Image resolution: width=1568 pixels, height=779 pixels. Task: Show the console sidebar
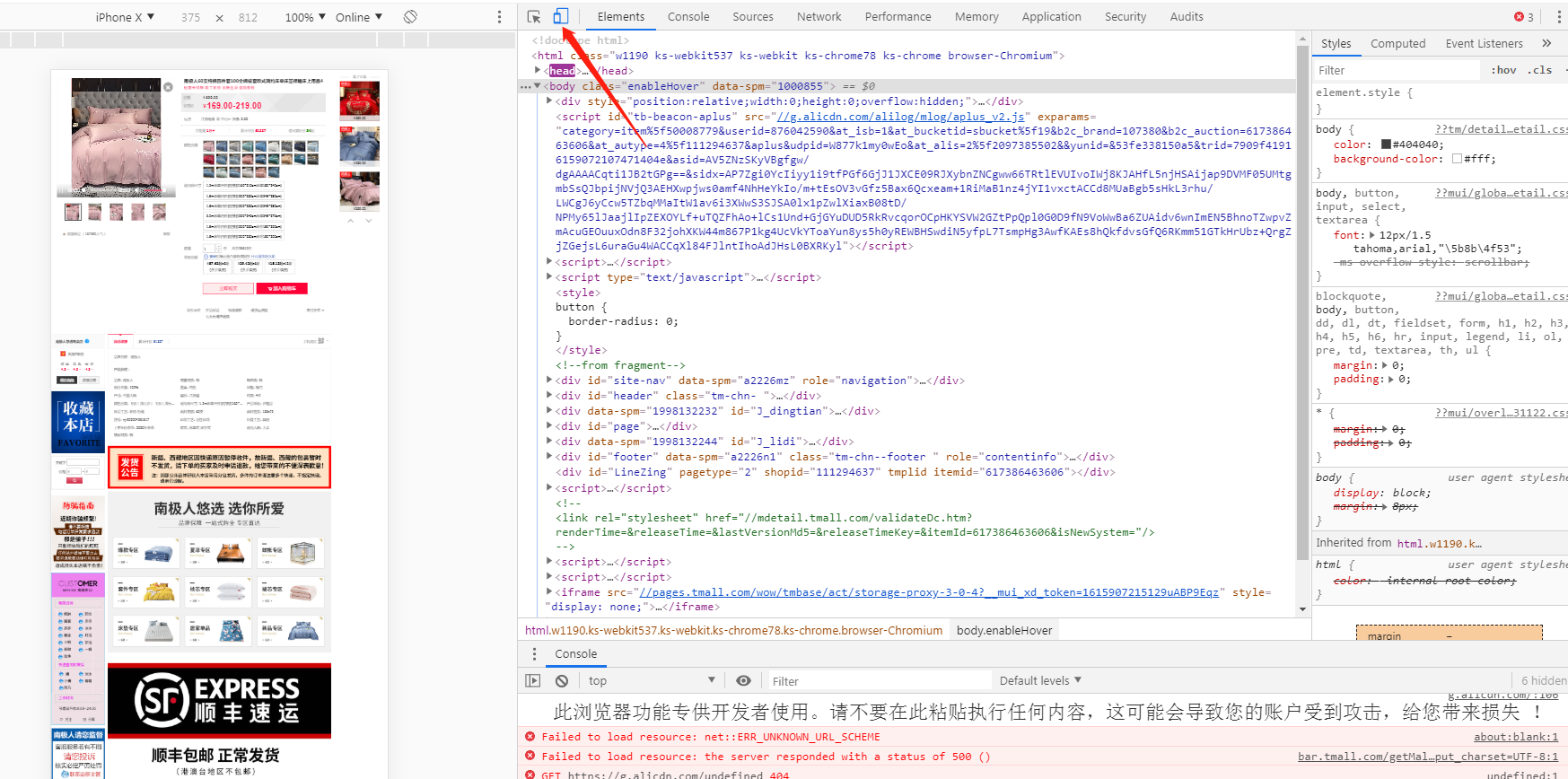533,681
